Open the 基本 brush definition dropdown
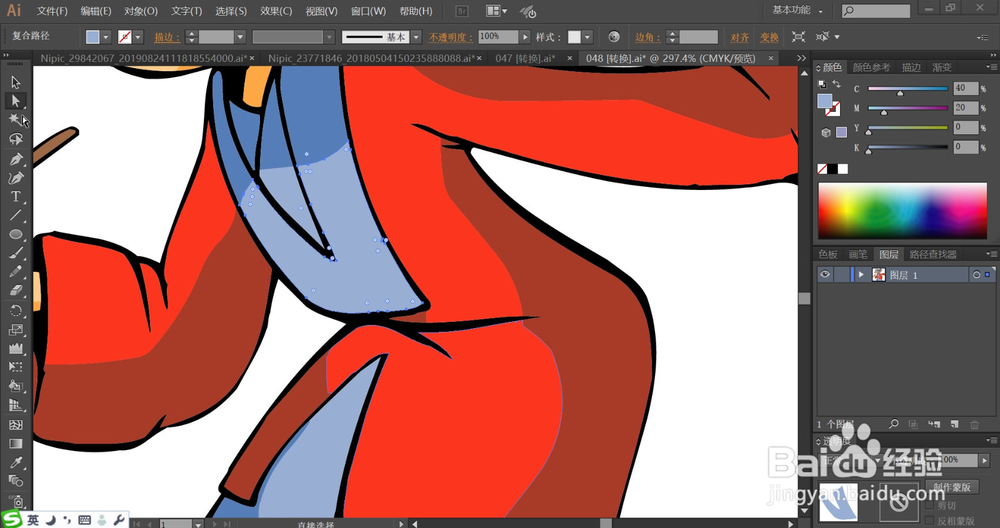 click(416, 37)
